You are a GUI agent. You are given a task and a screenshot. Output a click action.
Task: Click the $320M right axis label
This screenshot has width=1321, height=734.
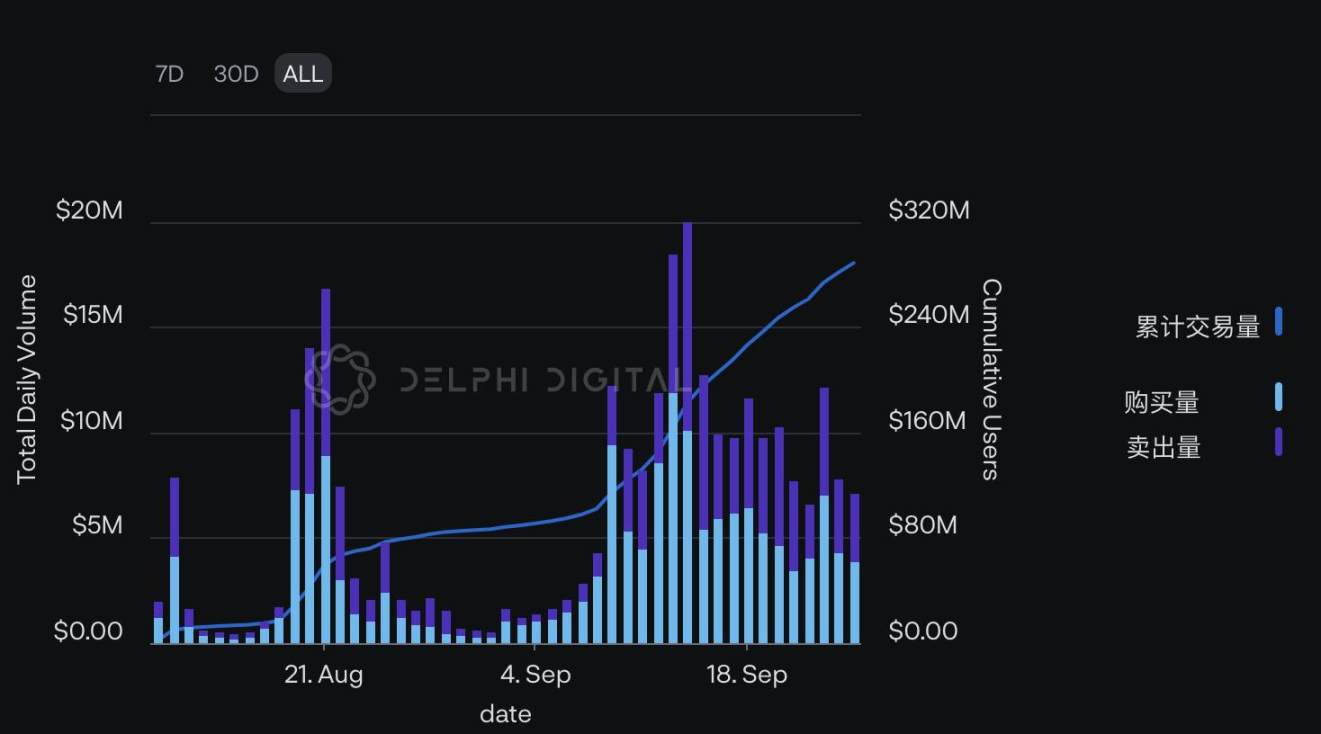pyautogui.click(x=928, y=211)
